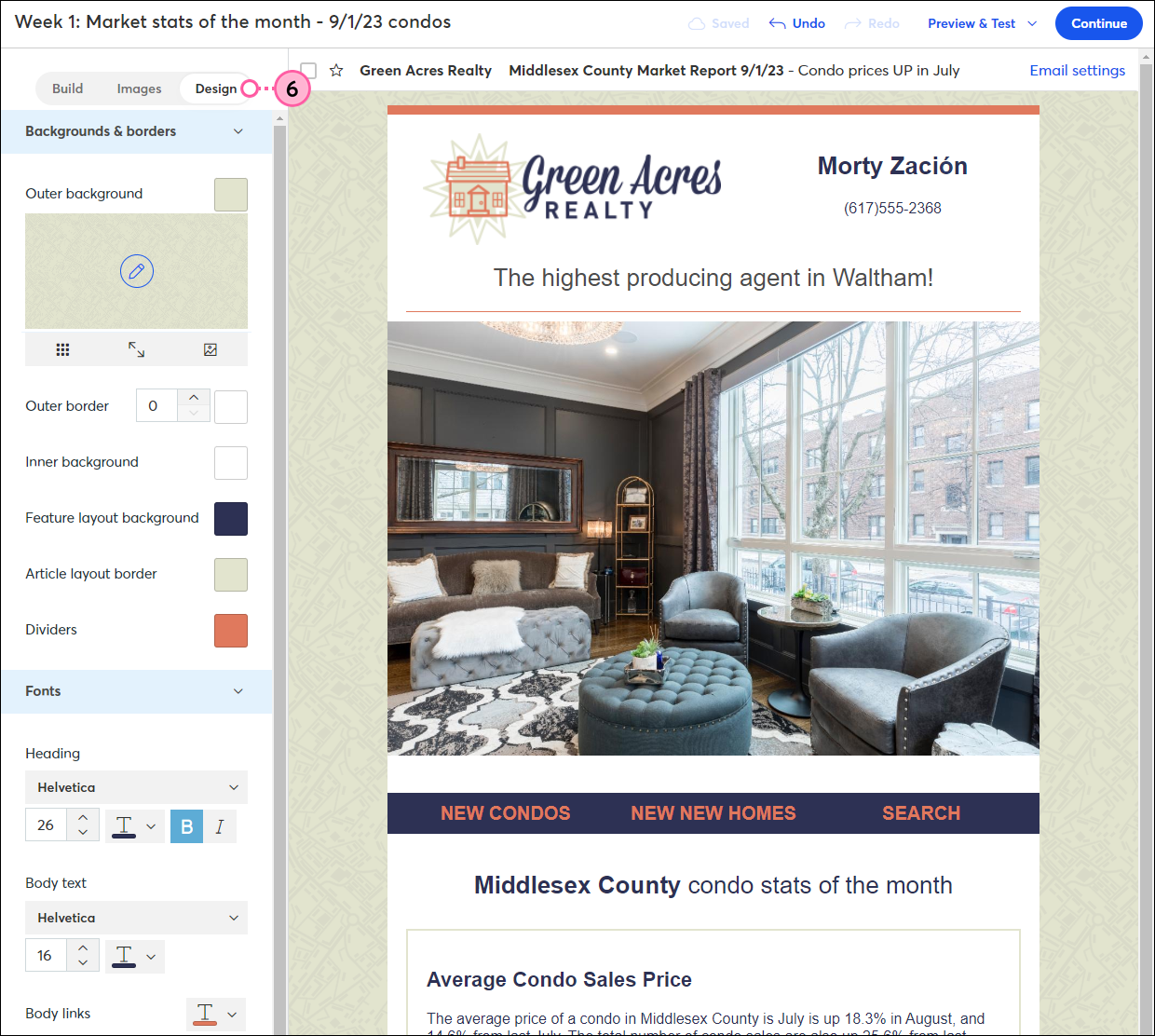Viewport: 1155px width, 1036px height.
Task: Increase the Heading font size
Action: pos(83,818)
